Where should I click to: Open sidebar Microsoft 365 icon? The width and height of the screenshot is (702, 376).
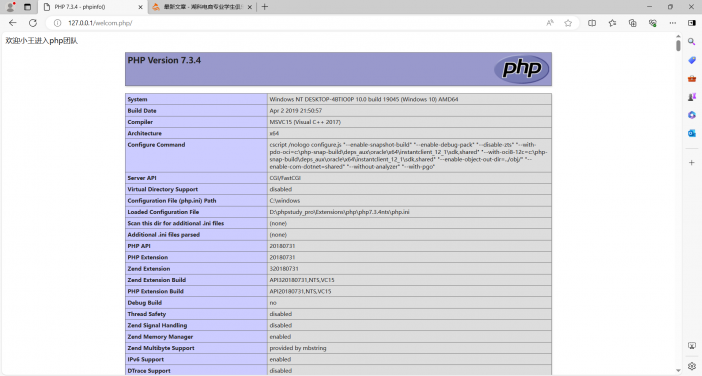692,115
